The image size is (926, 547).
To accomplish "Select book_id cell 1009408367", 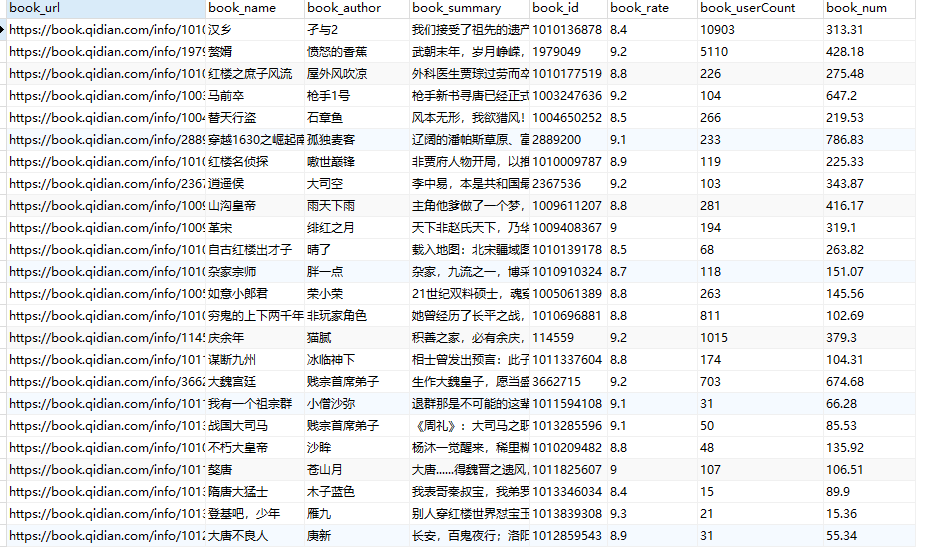I will 568,227.
